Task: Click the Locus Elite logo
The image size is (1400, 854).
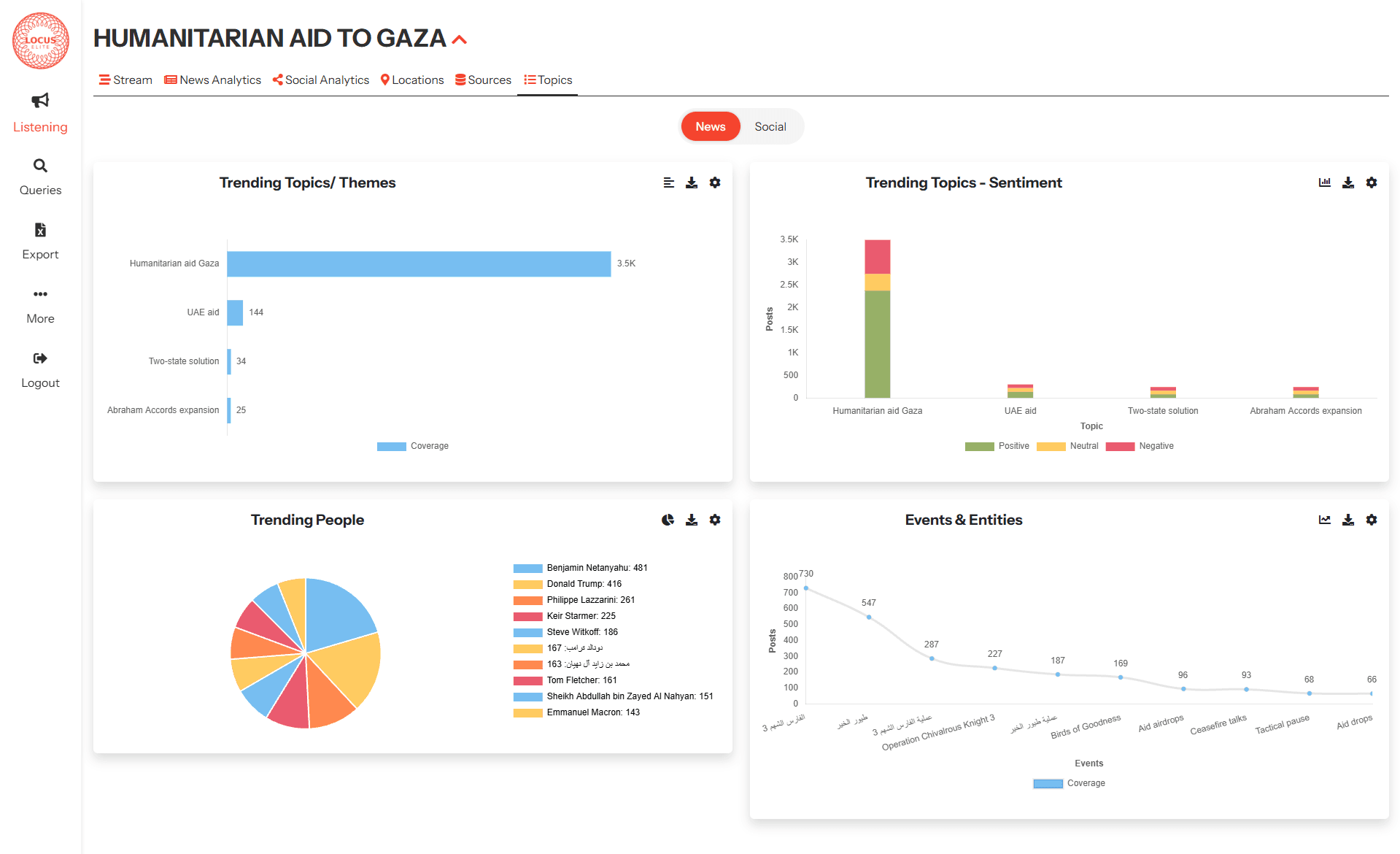Action: click(x=41, y=41)
